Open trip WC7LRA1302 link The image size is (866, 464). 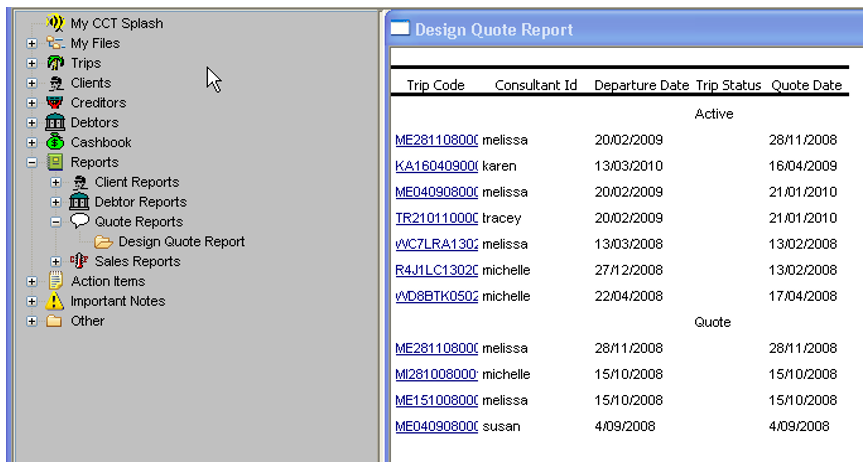[x=436, y=244]
